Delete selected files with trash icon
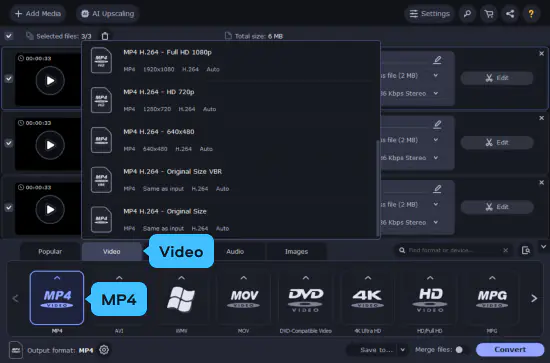Image resolution: width=550 pixels, height=363 pixels. (105, 36)
